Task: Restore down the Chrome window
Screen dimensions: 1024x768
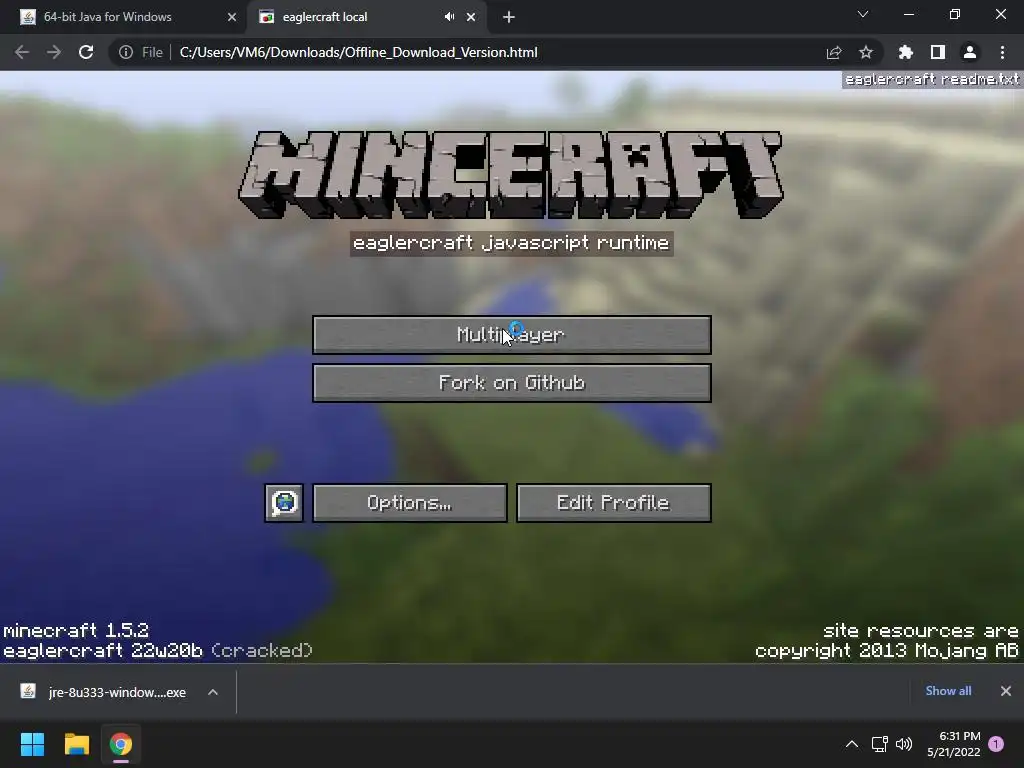Action: click(x=955, y=14)
